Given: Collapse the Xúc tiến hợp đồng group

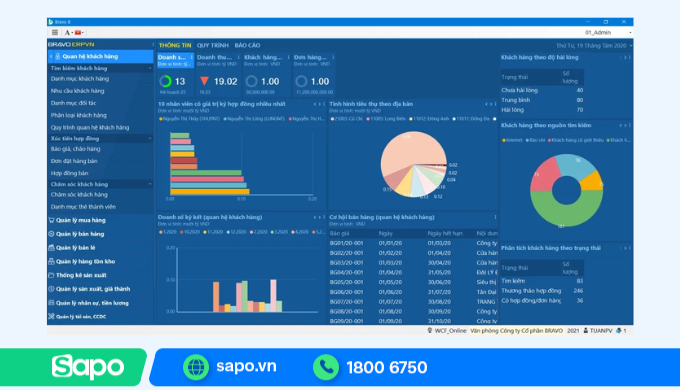Looking at the screenshot, I should [150, 138].
